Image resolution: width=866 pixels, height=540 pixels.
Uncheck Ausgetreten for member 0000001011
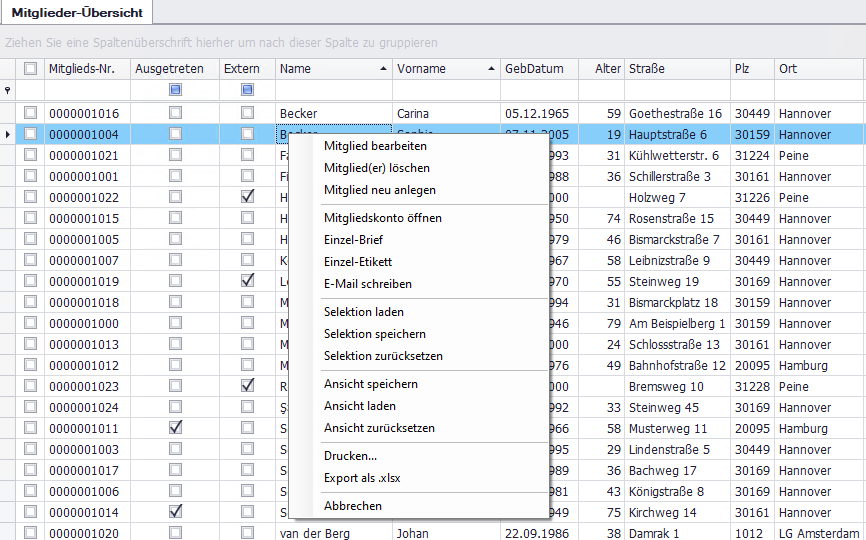[176, 428]
